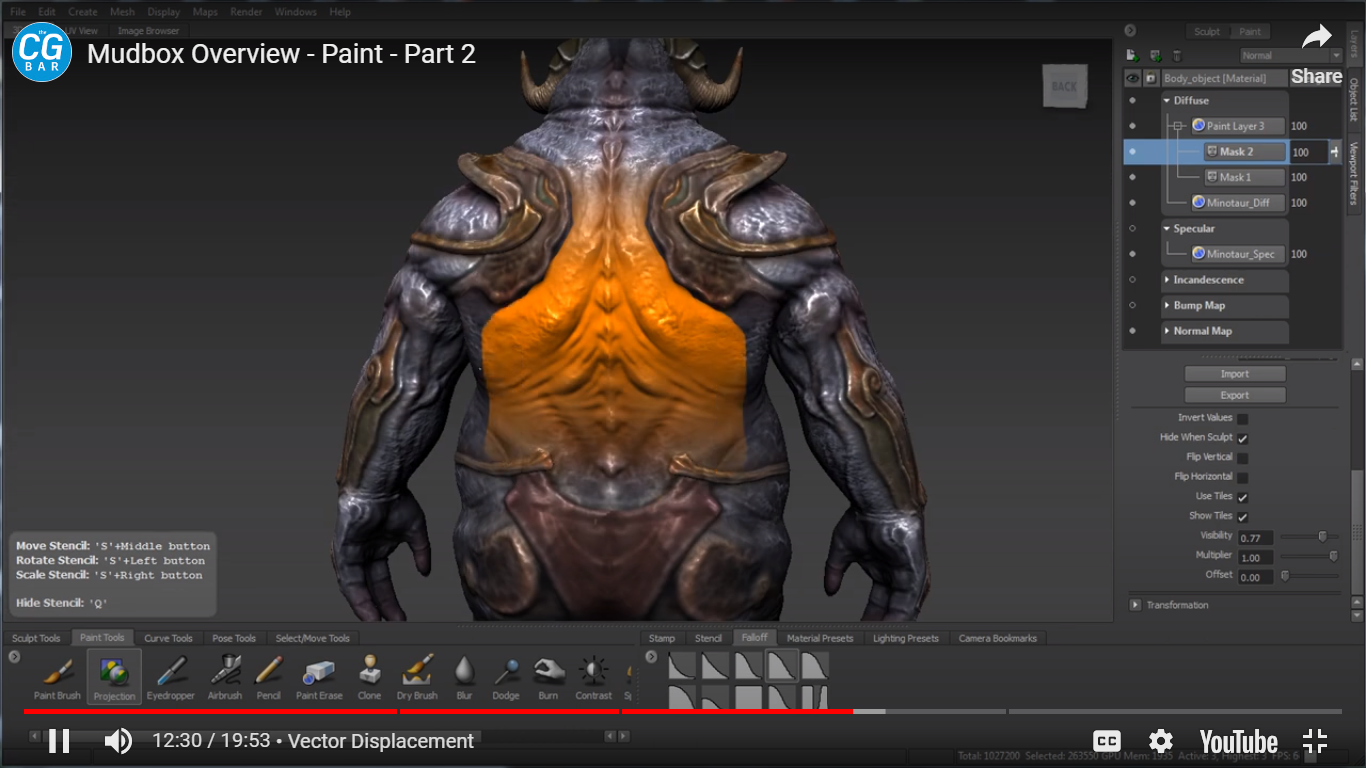
Task: Click the Import button
Action: pos(1235,374)
